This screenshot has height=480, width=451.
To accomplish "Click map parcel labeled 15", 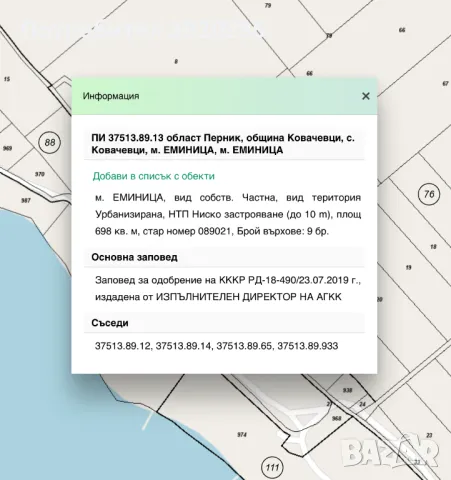I will (7, 79).
